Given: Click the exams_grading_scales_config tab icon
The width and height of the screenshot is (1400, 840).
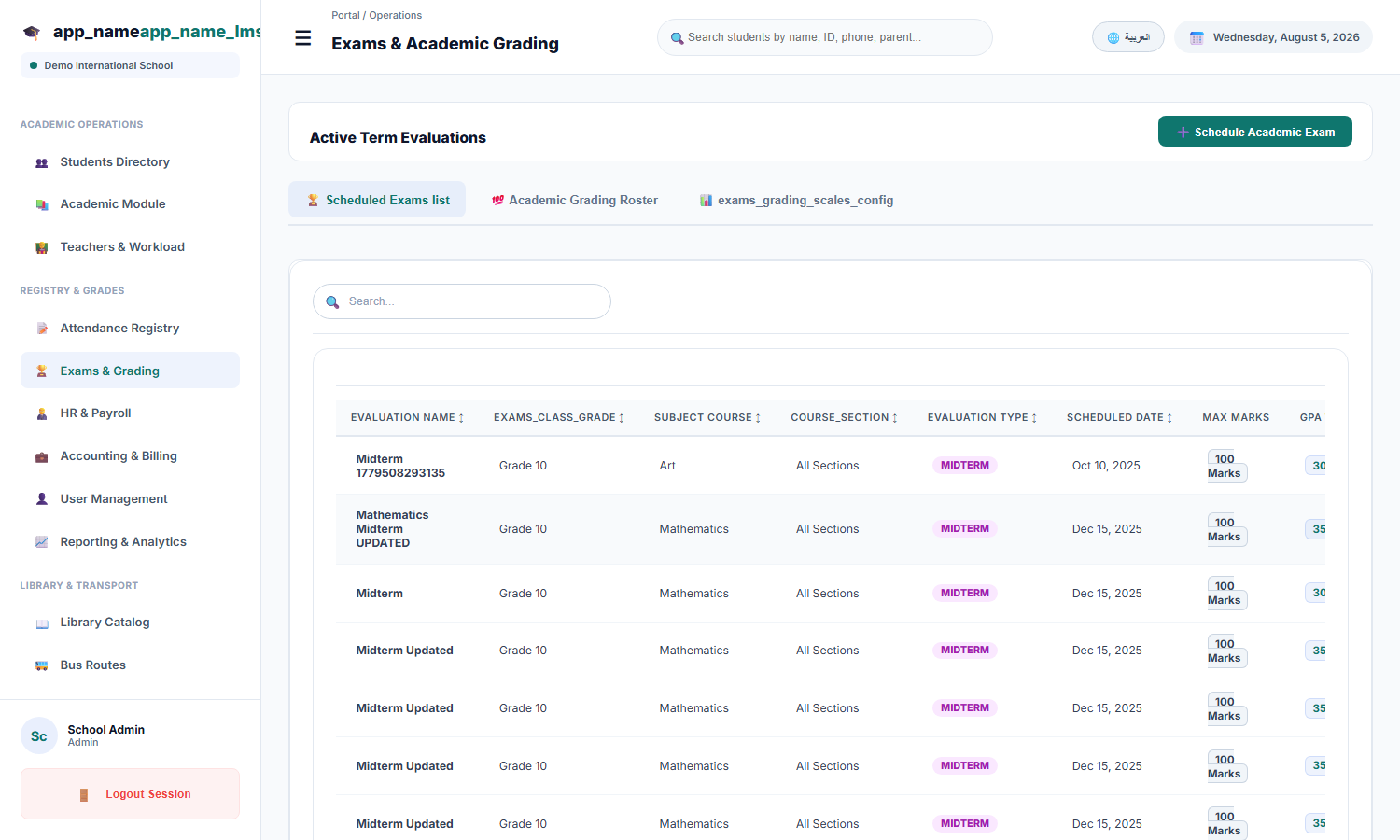Looking at the screenshot, I should [x=707, y=201].
